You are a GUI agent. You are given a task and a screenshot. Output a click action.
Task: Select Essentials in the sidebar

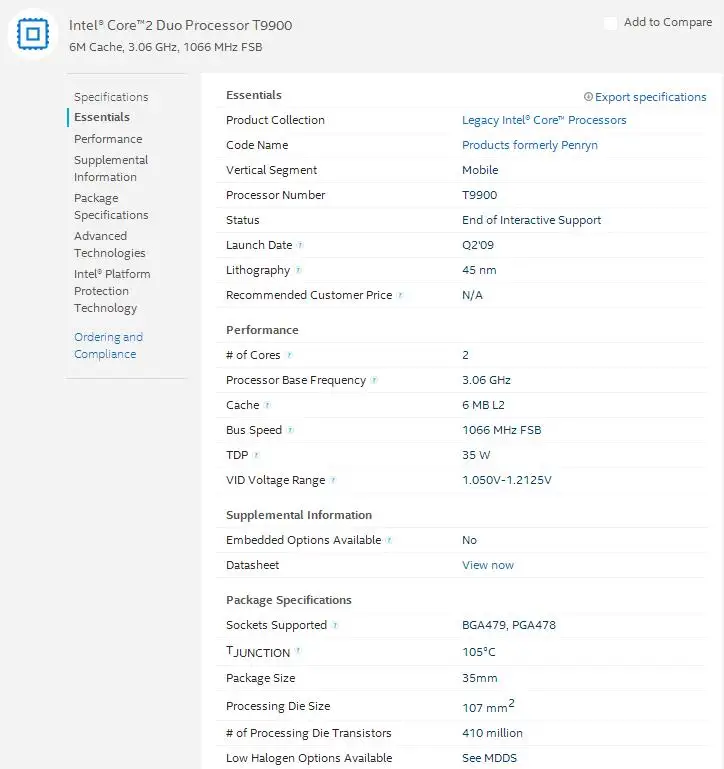click(102, 117)
